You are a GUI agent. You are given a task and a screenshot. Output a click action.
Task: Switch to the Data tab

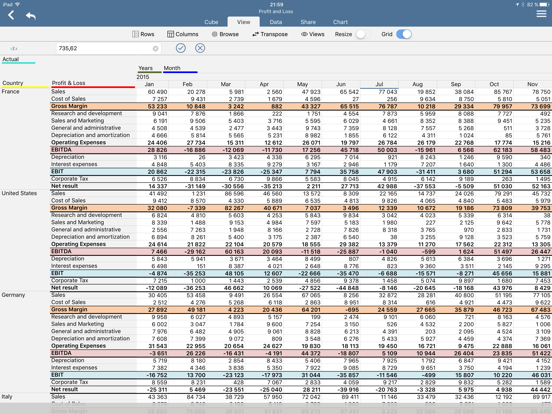276,22
